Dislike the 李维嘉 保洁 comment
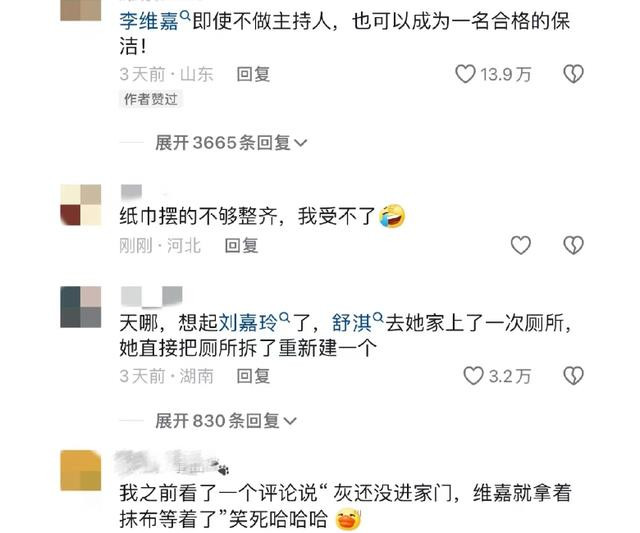This screenshot has width=640, height=533. click(573, 74)
